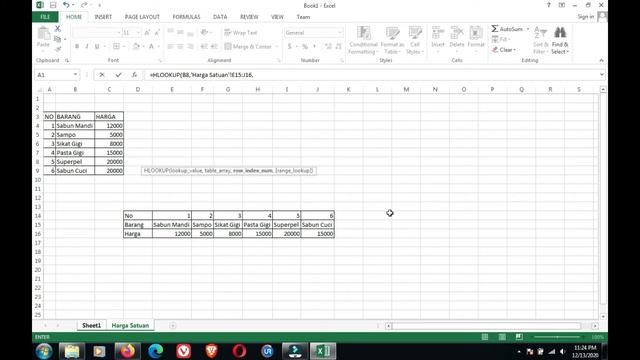640x360 pixels.
Task: Click Merge & Center button
Action: click(x=248, y=47)
